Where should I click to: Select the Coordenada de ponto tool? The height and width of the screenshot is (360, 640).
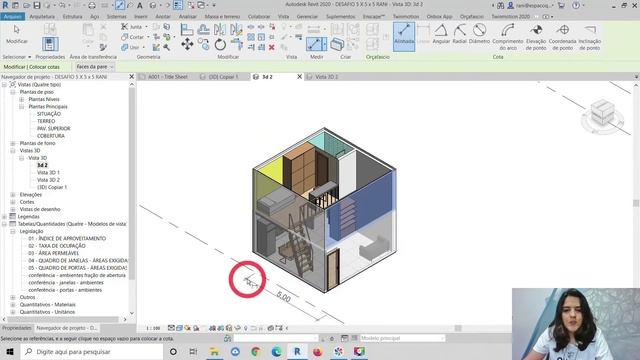562,37
